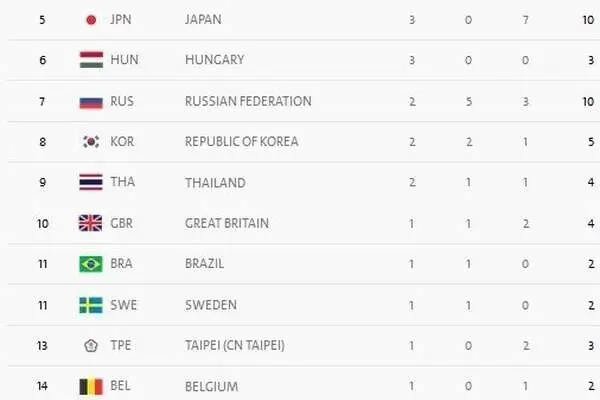Open the TAIPEI (CN TAIPEI) entry
Screen dimensions: 600x400
coord(235,346)
